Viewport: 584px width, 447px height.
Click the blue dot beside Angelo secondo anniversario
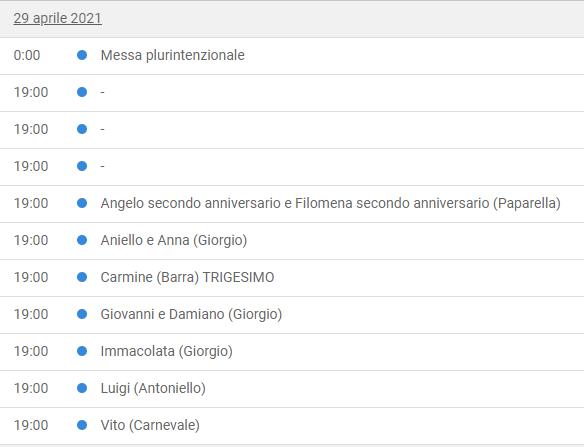click(x=82, y=203)
